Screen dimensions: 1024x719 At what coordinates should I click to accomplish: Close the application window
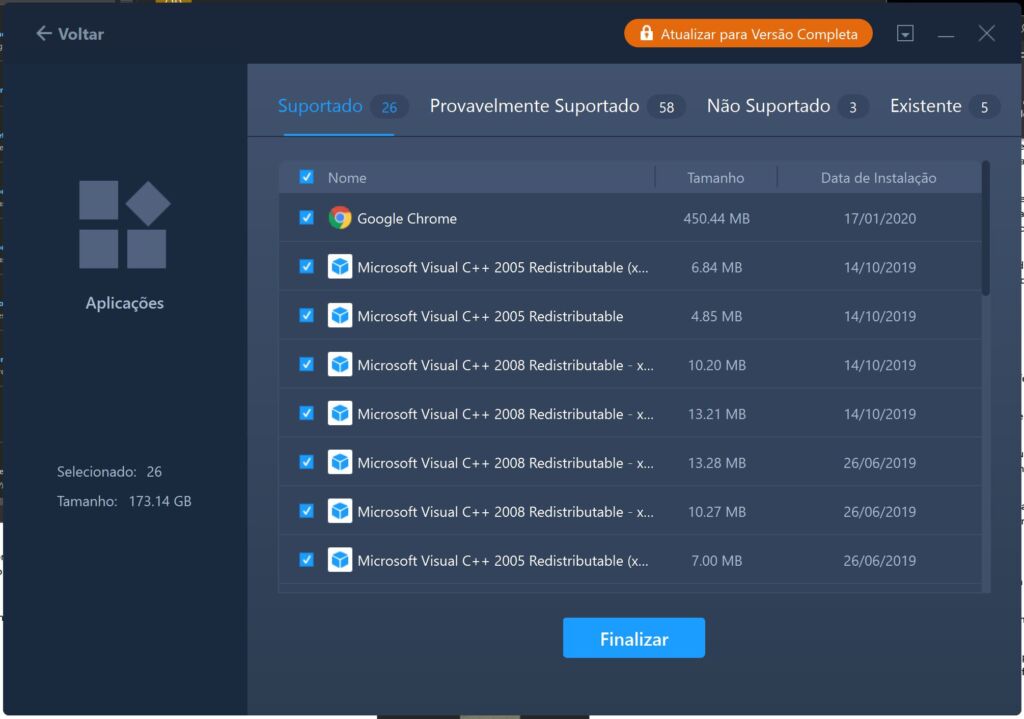986,33
